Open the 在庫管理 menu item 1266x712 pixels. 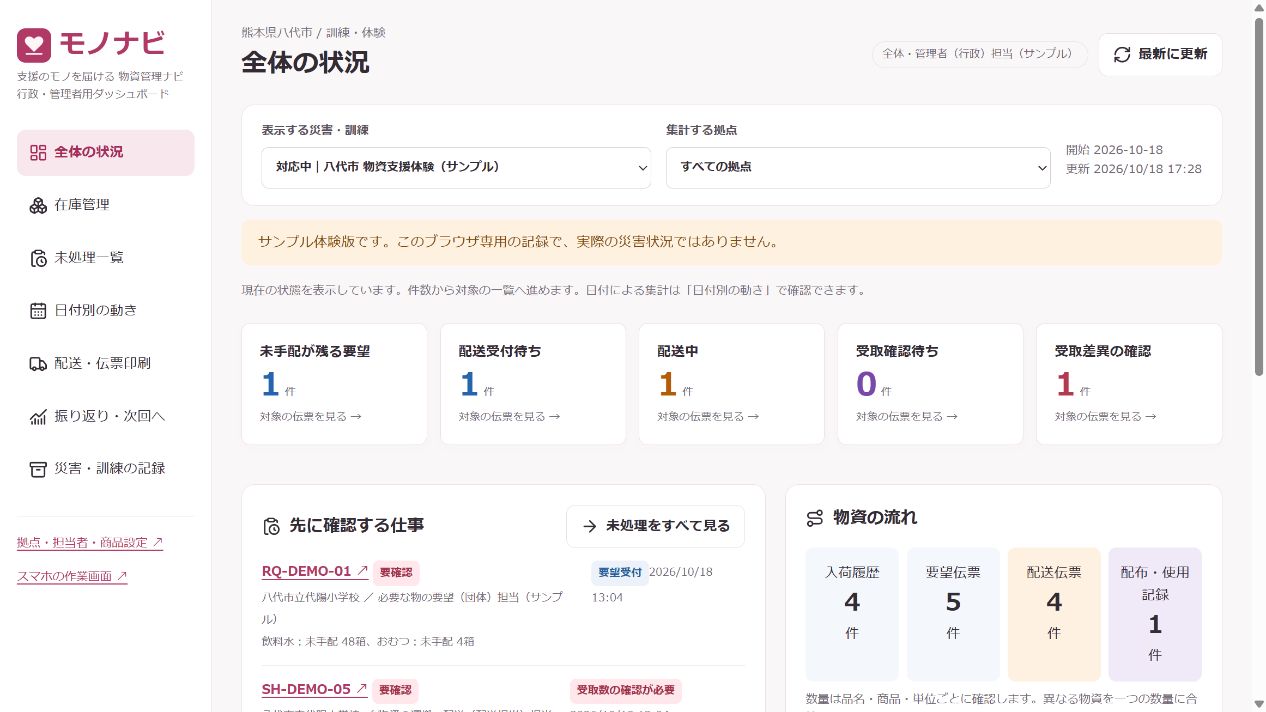point(106,205)
